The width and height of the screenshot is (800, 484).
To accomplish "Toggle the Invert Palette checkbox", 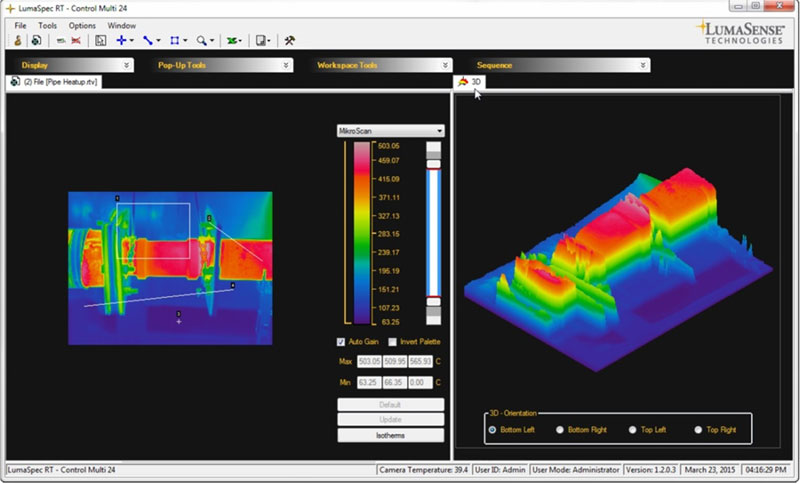I will (x=392, y=342).
